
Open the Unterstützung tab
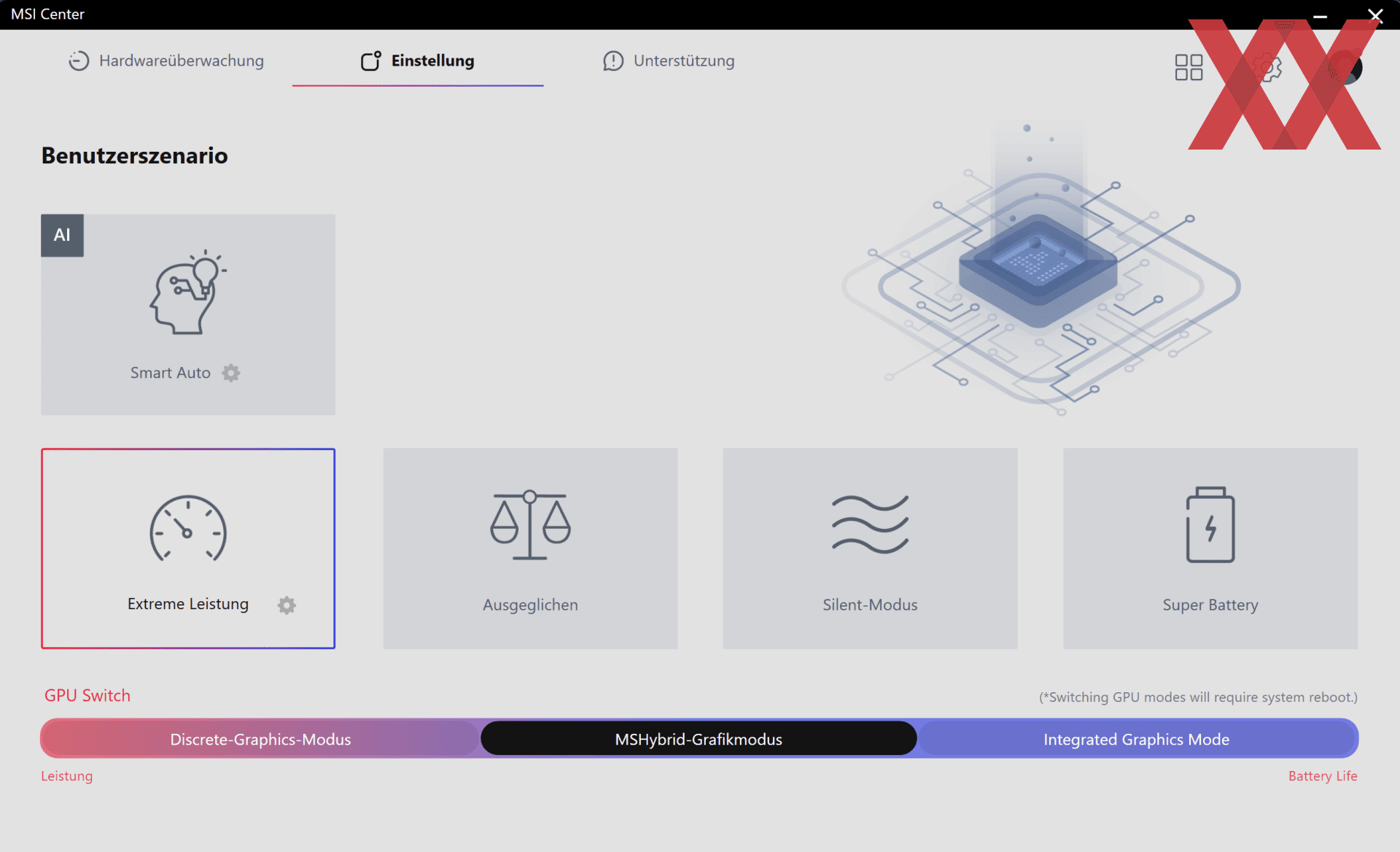tap(669, 61)
